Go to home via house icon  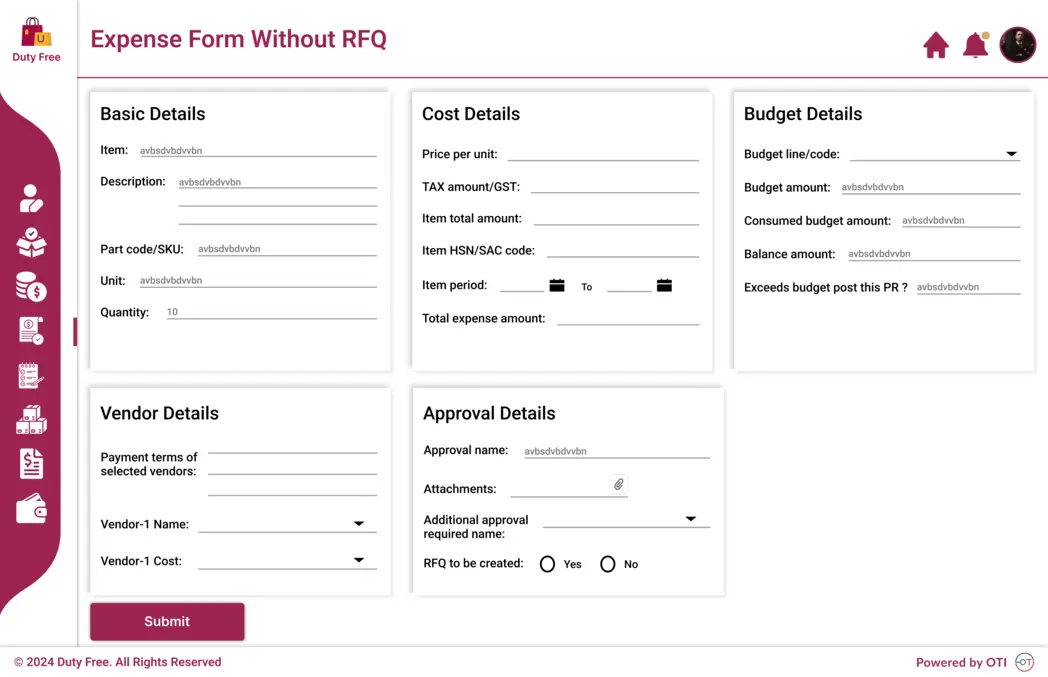tap(936, 45)
